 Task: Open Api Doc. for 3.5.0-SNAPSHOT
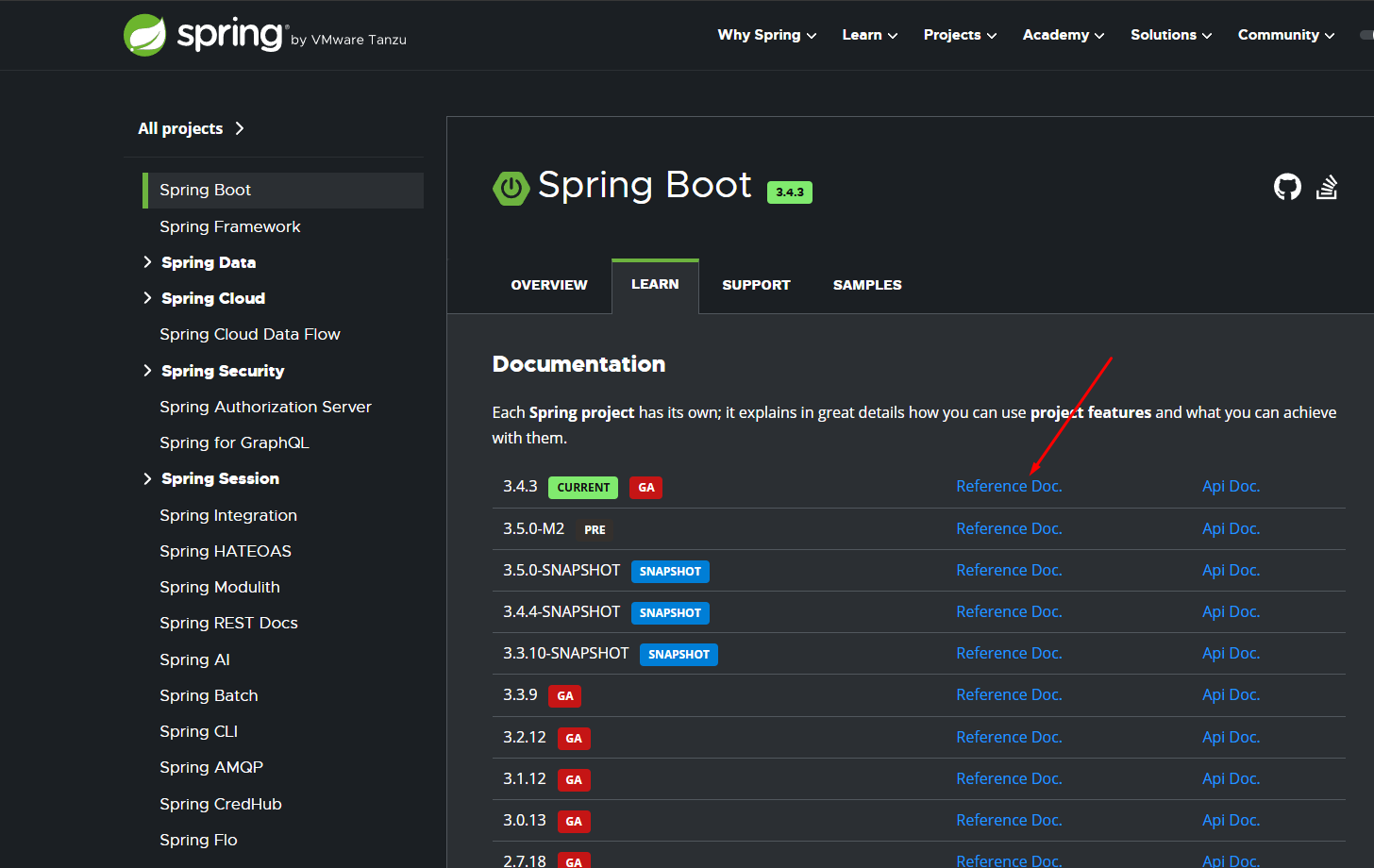click(x=1231, y=570)
